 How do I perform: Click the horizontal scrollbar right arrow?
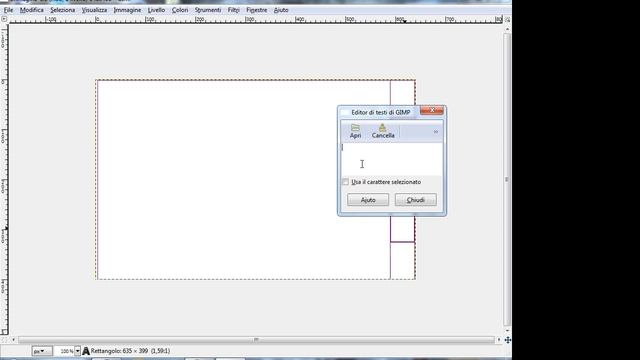click(499, 340)
